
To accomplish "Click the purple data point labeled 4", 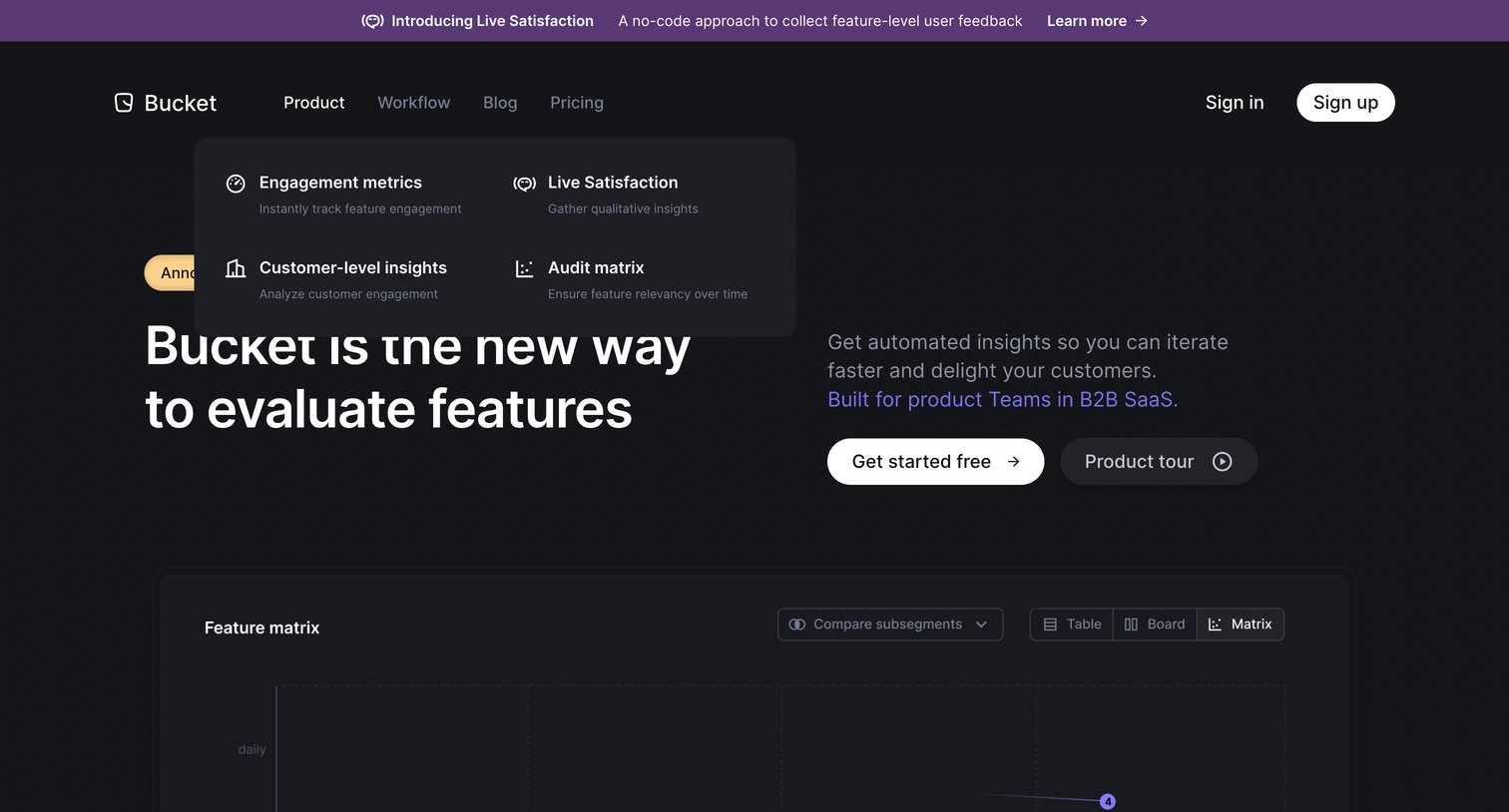I will click(x=1107, y=802).
